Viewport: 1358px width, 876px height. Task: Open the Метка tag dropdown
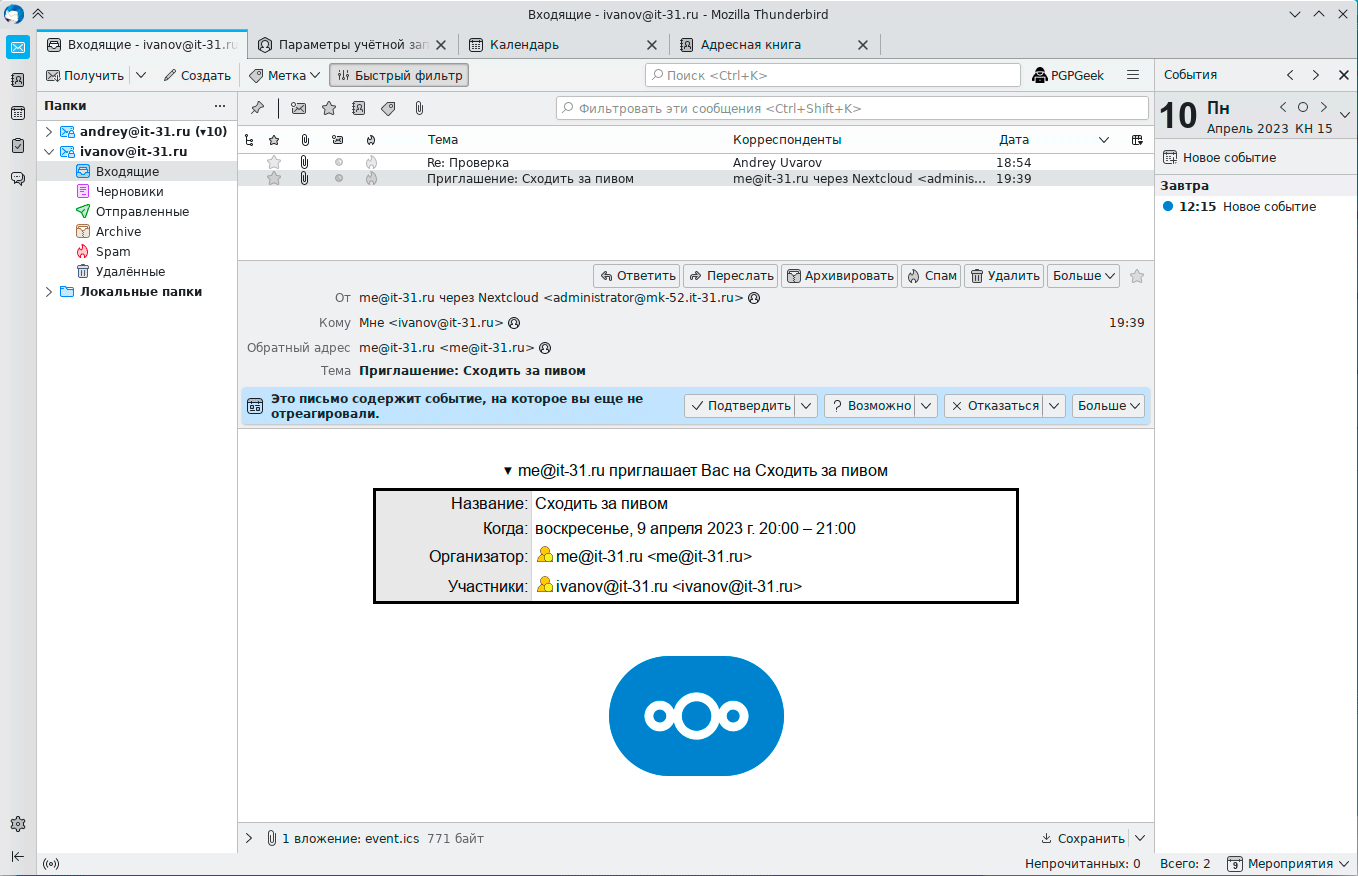(x=284, y=75)
